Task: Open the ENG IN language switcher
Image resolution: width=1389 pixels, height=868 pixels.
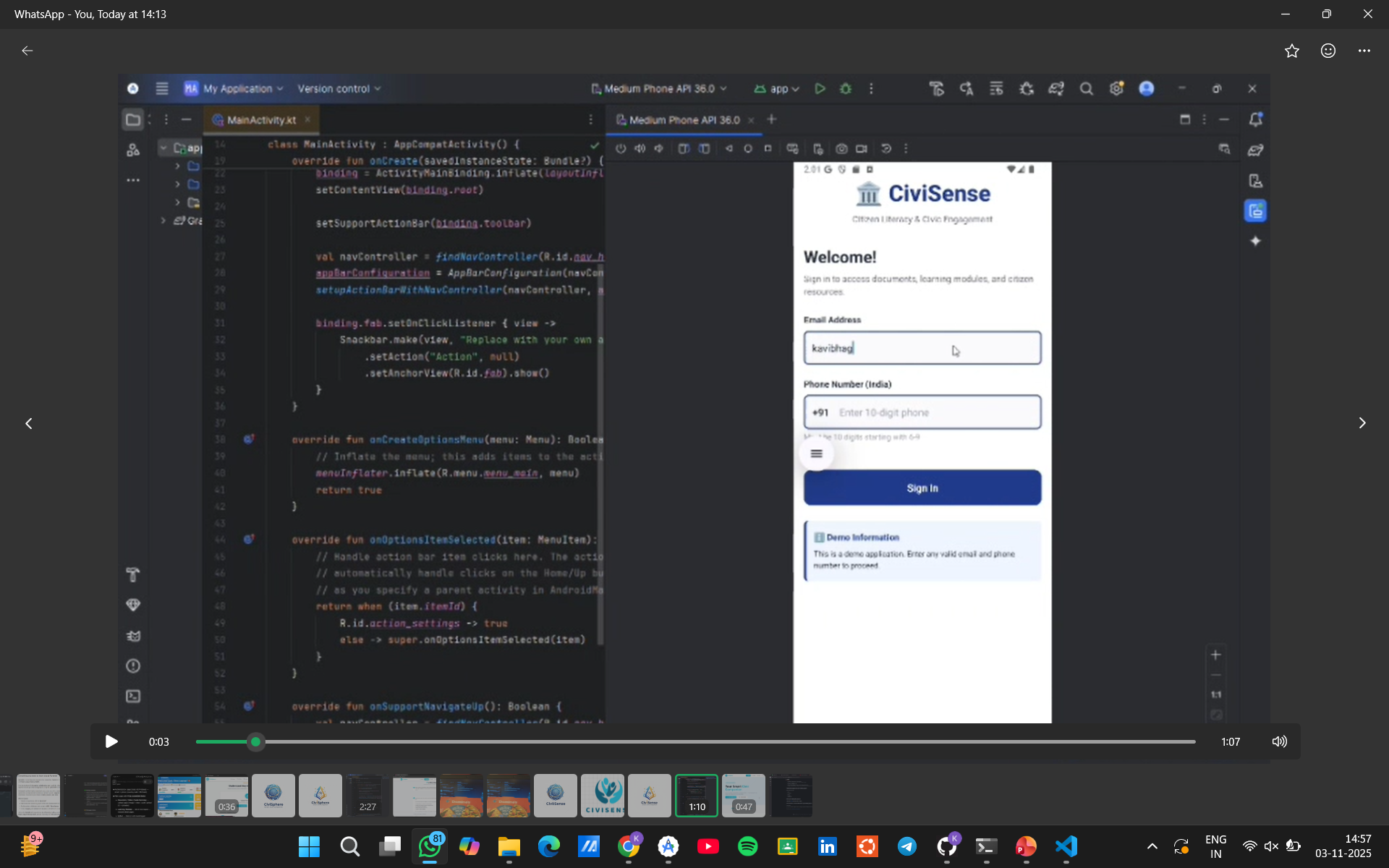Action: coord(1215,846)
